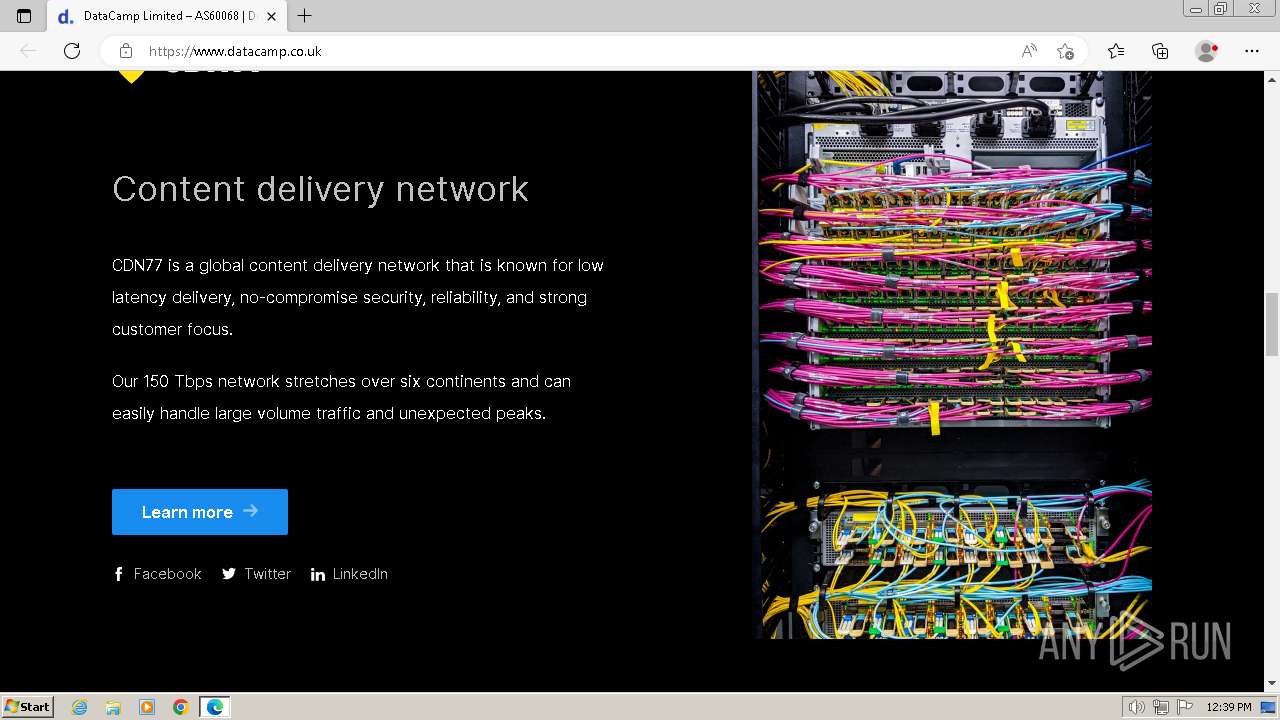
Task: Click the 150 Tbps network paragraph
Action: 341,397
